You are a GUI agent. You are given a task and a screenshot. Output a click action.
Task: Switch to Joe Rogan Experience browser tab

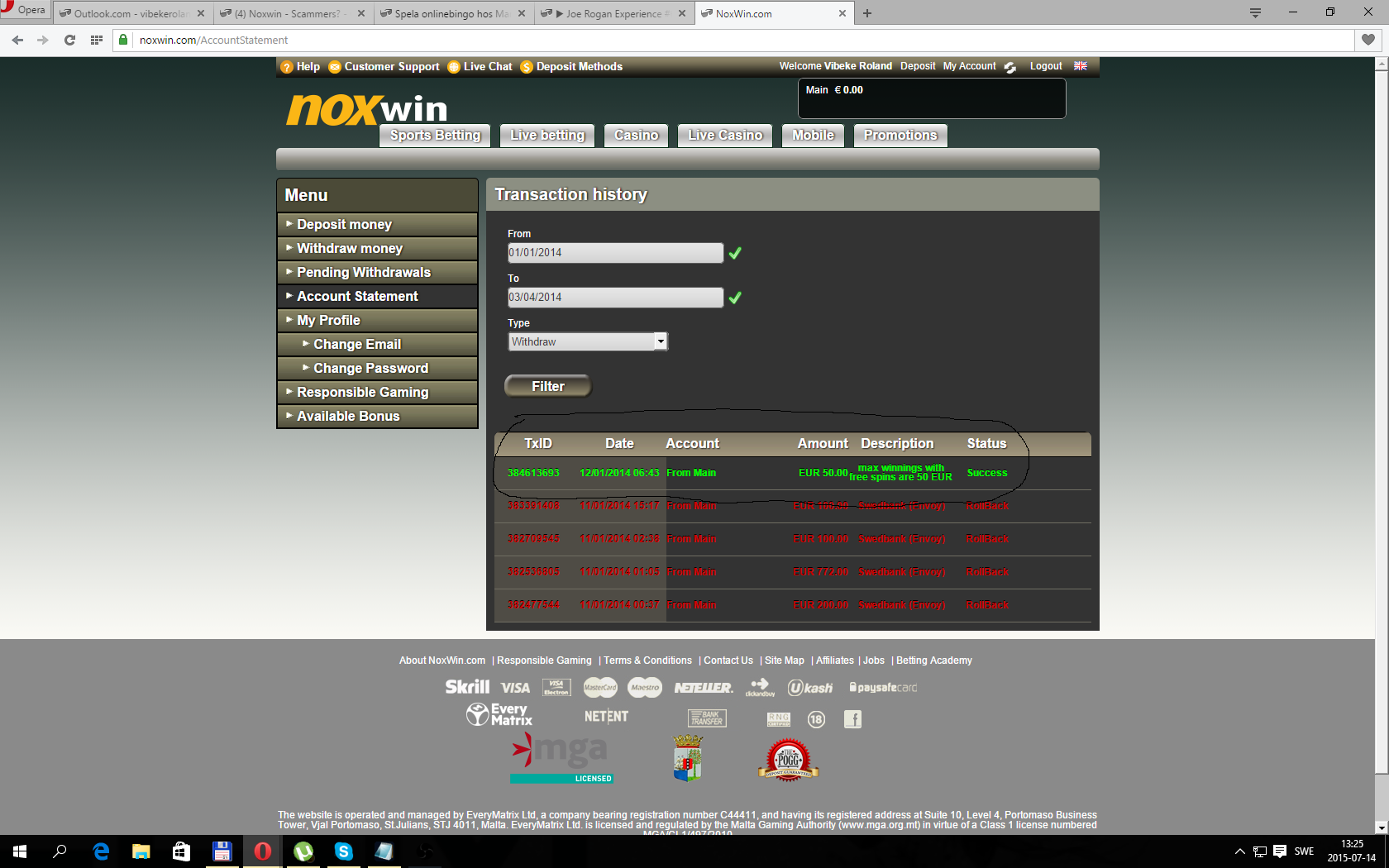pyautogui.click(x=613, y=13)
